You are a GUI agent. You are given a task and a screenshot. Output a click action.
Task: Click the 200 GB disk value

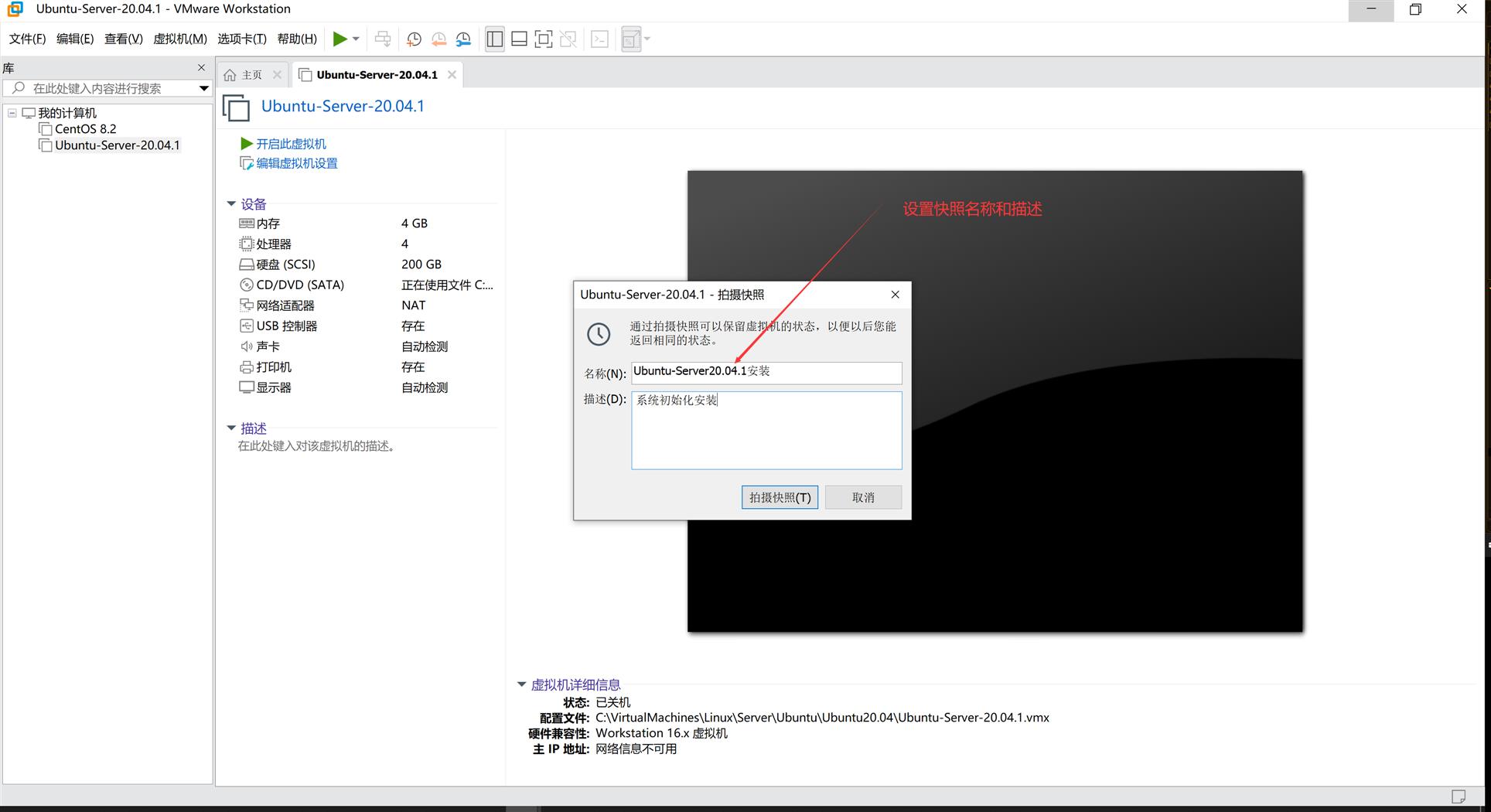tap(421, 264)
